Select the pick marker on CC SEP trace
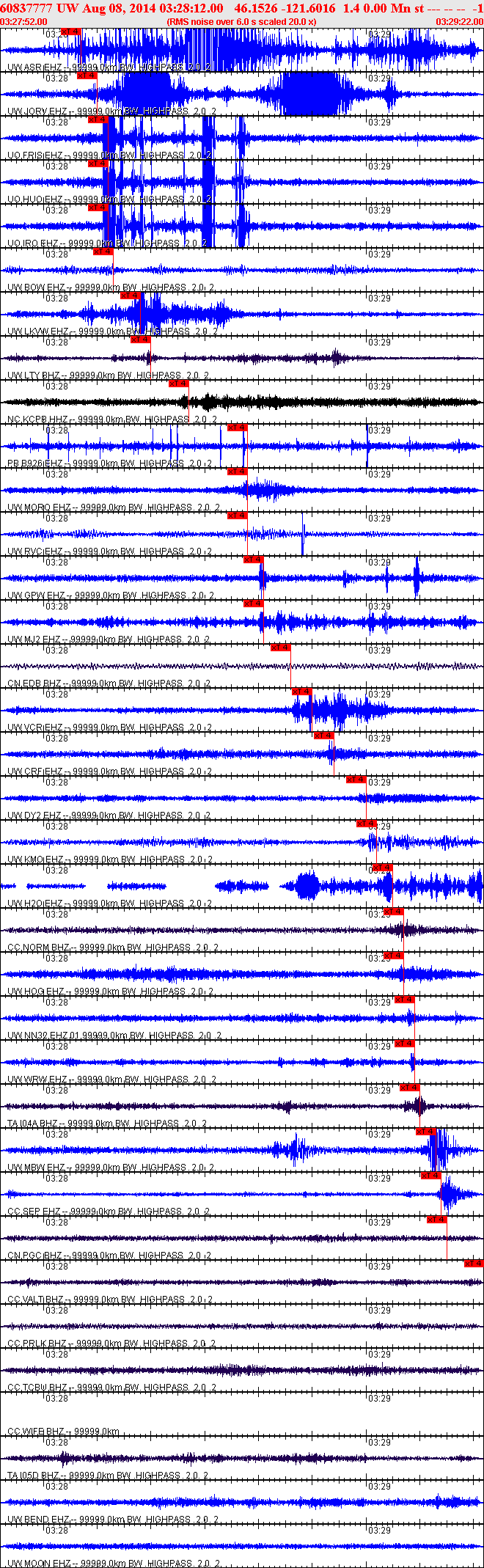This screenshot has height=1568, width=484. tap(430, 1176)
